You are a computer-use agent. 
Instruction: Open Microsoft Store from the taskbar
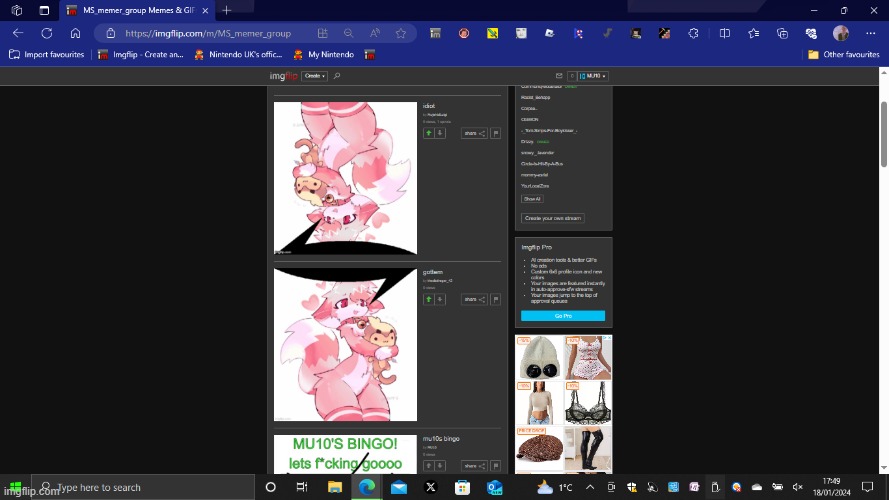pyautogui.click(x=462, y=487)
